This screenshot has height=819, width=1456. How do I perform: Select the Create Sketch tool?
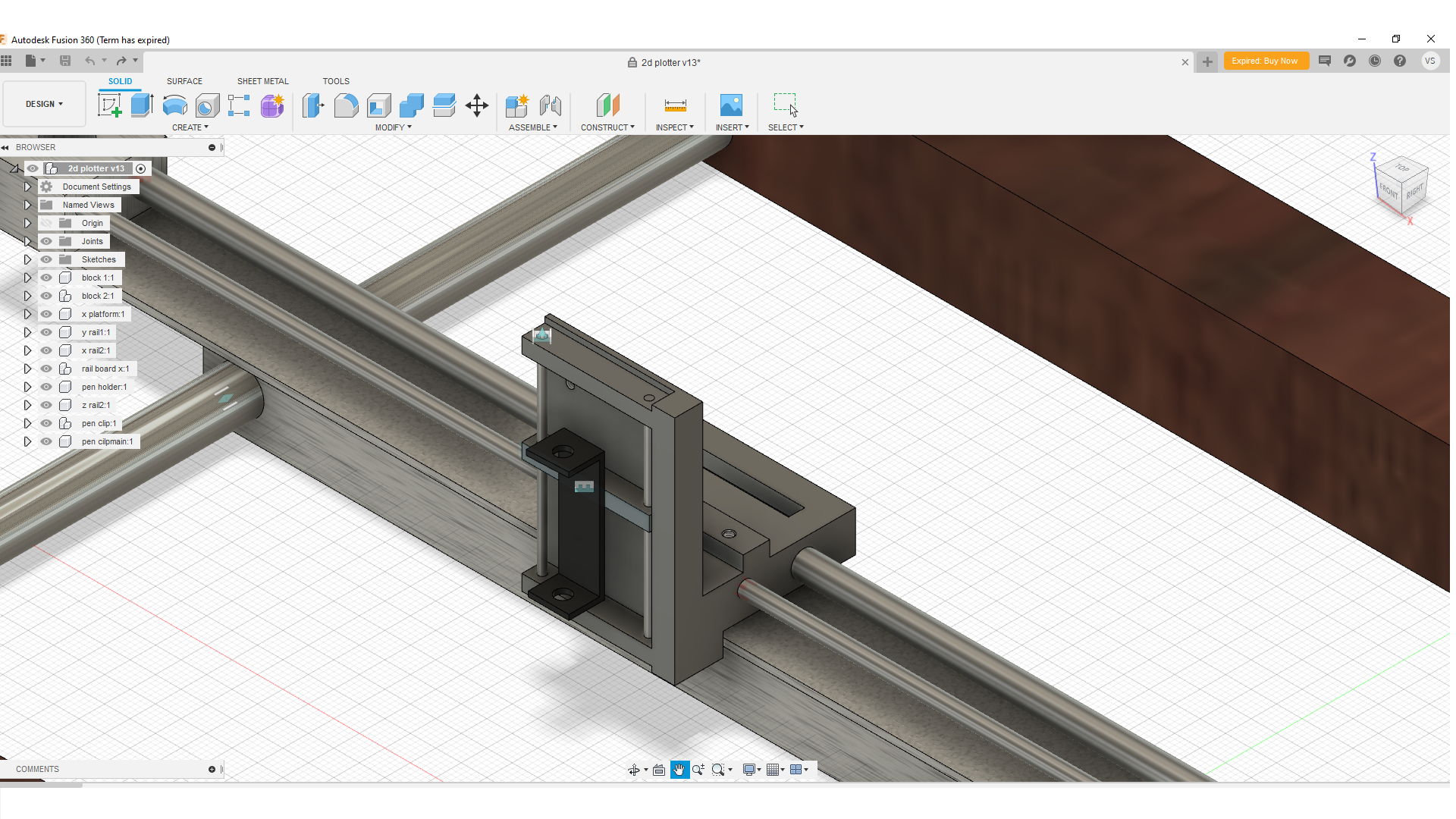pyautogui.click(x=111, y=105)
